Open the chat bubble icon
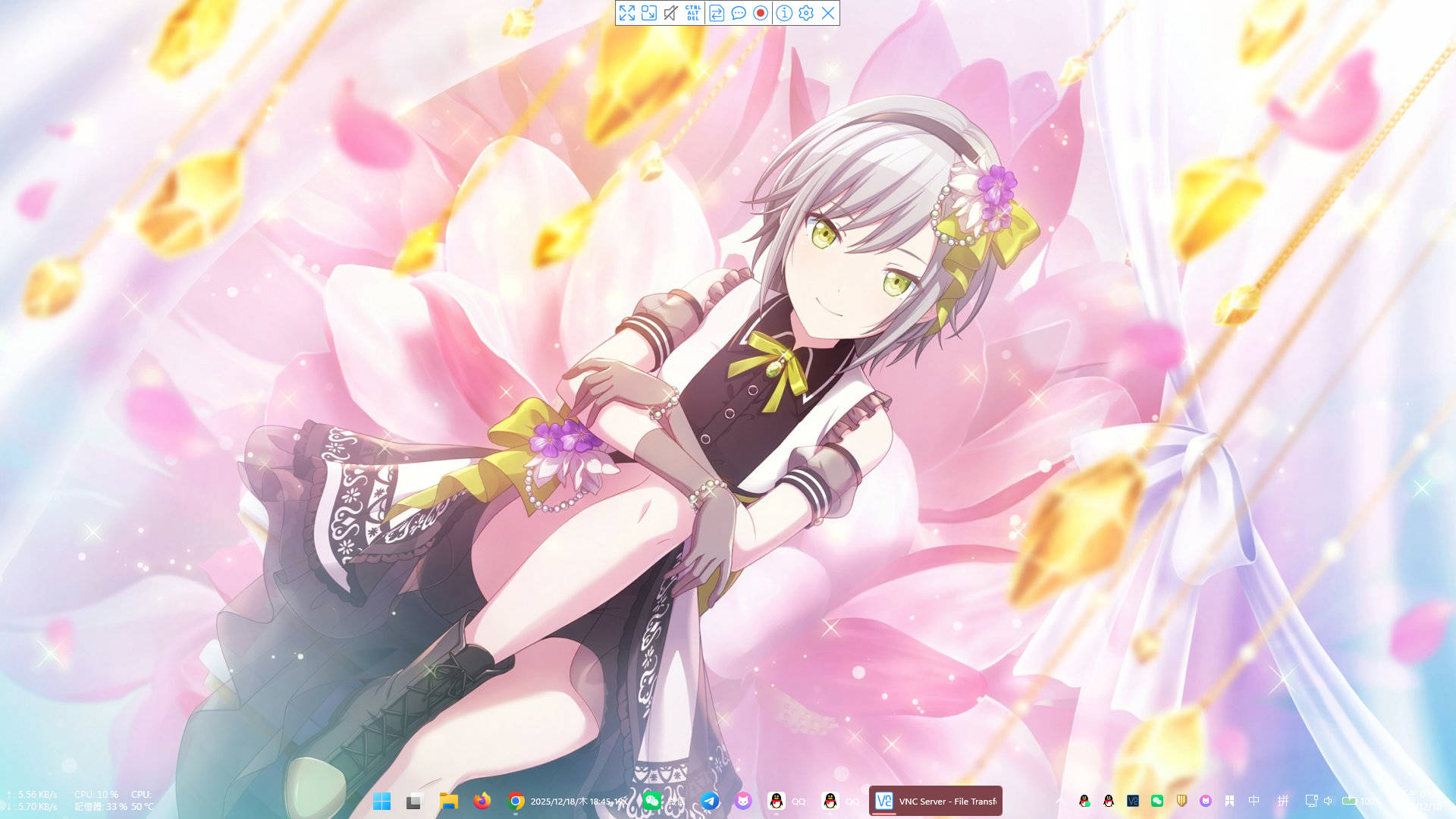 [x=739, y=13]
